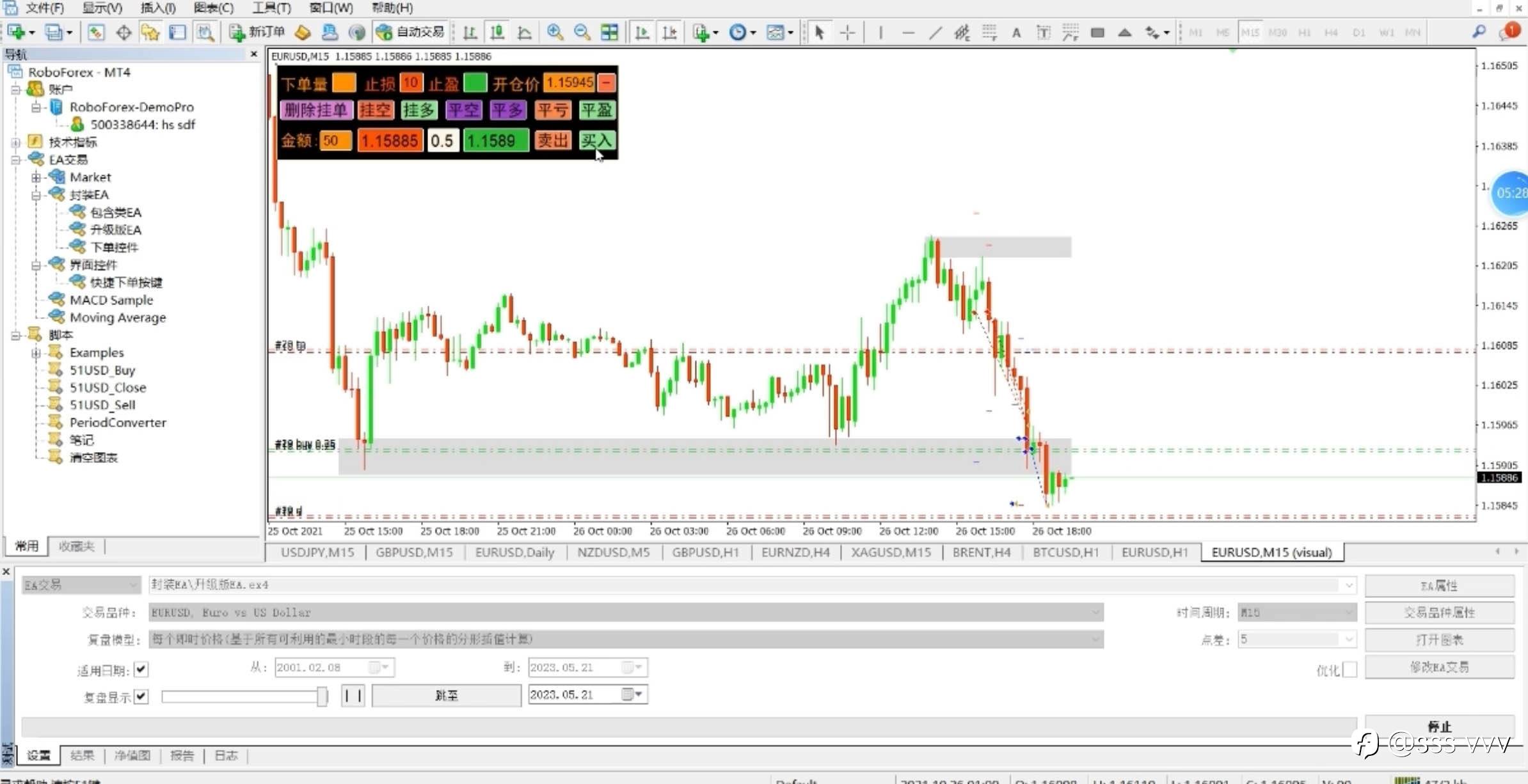Switch chart to bar chart icon
The width and height of the screenshot is (1528, 784).
click(470, 32)
